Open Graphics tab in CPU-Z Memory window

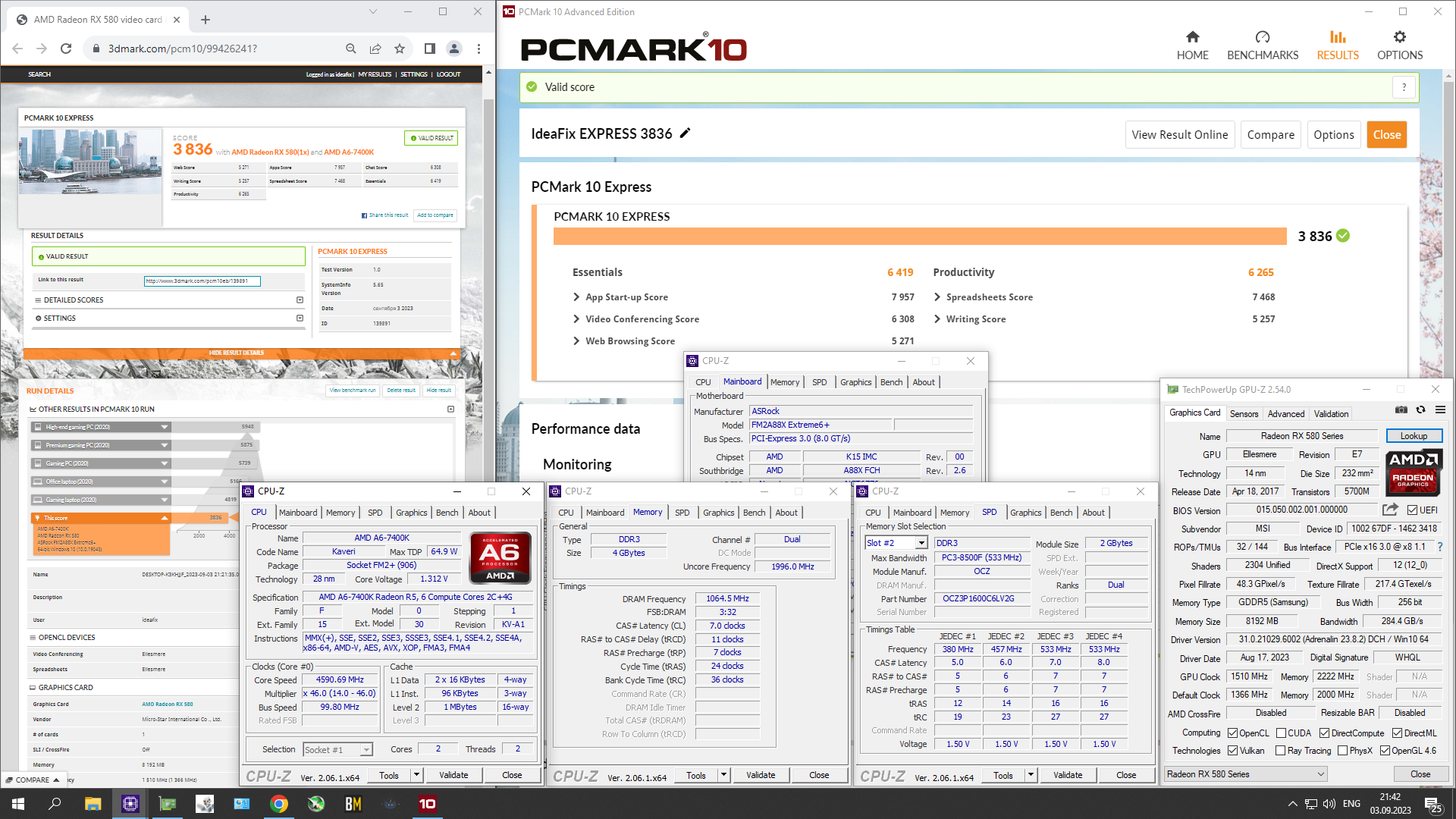(718, 513)
